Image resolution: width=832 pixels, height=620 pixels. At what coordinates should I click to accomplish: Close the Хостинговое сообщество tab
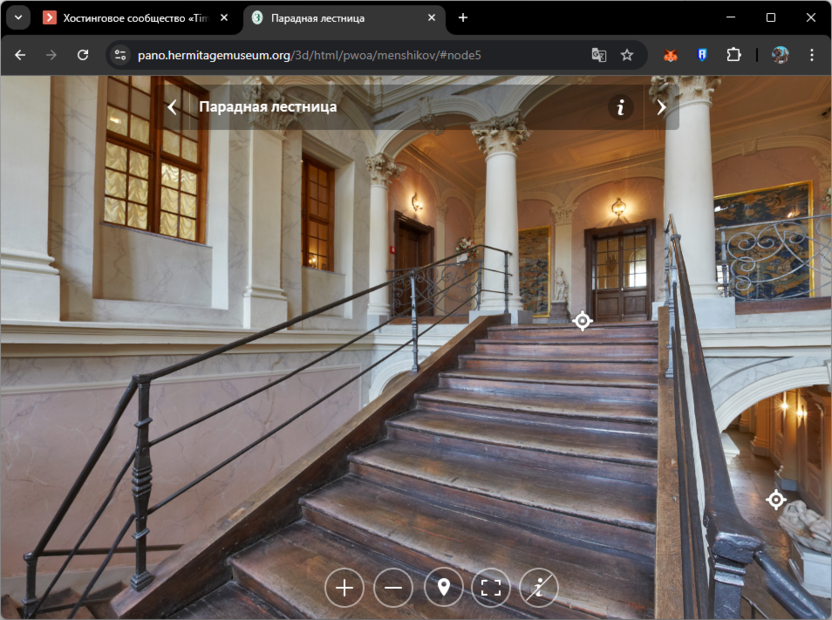224,18
